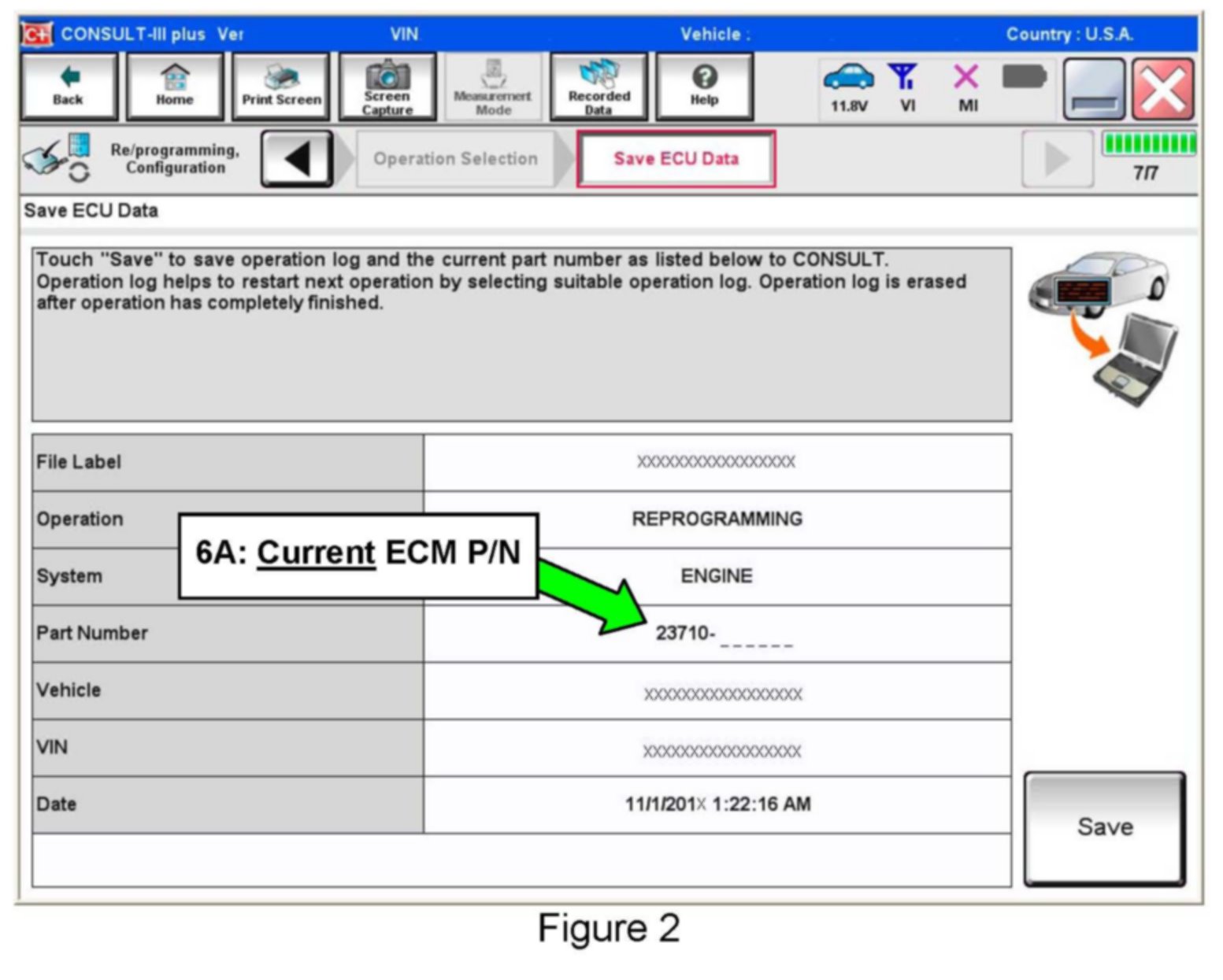Click the green 7/7 progress bar
The image size is (1223, 980).
click(1148, 144)
